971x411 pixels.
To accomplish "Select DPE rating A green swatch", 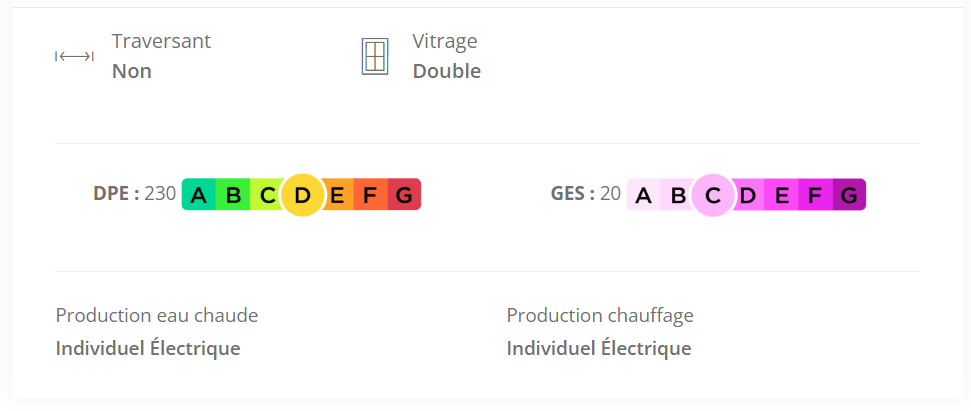I will pyautogui.click(x=199, y=195).
